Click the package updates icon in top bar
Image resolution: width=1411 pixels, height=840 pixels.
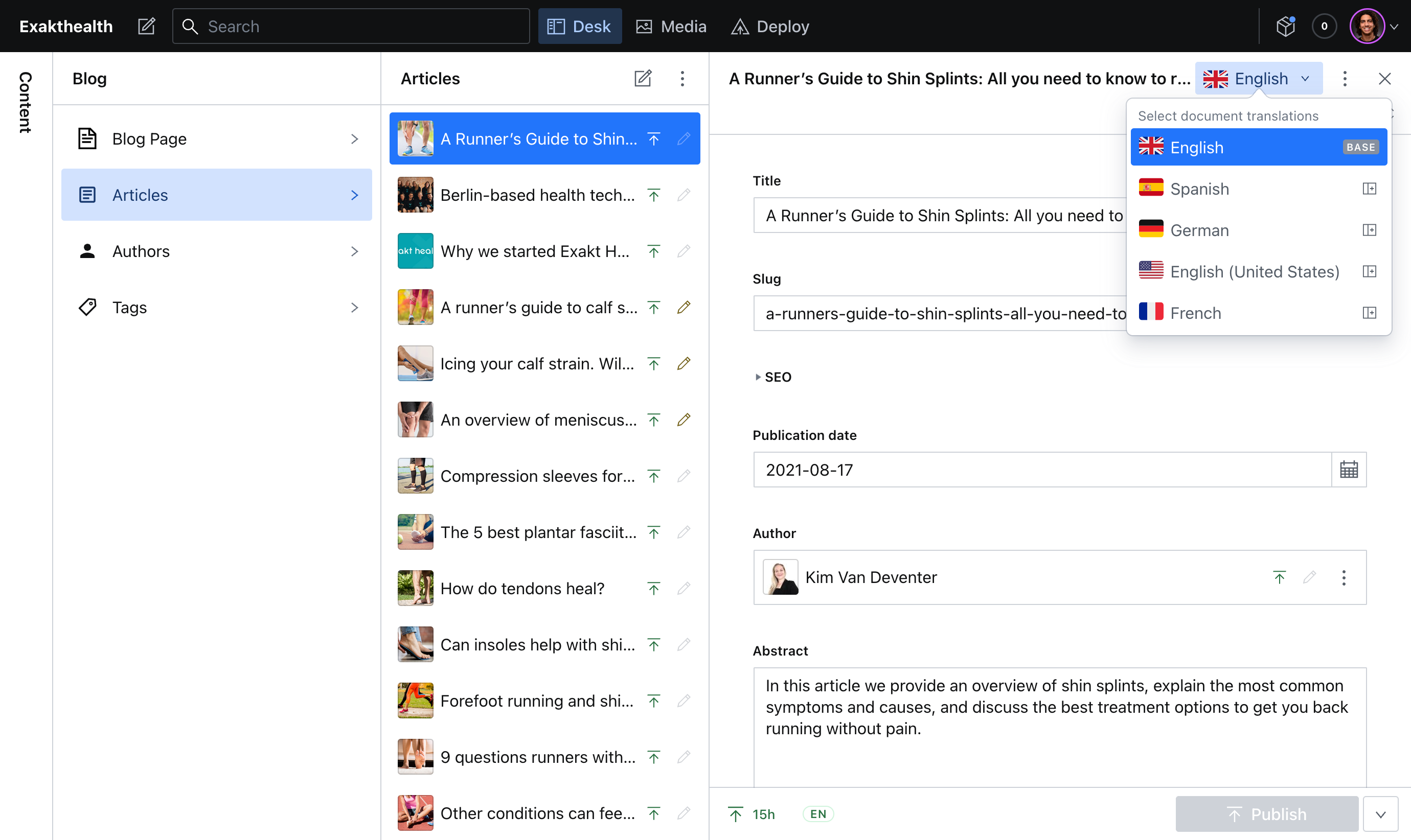pyautogui.click(x=1285, y=26)
